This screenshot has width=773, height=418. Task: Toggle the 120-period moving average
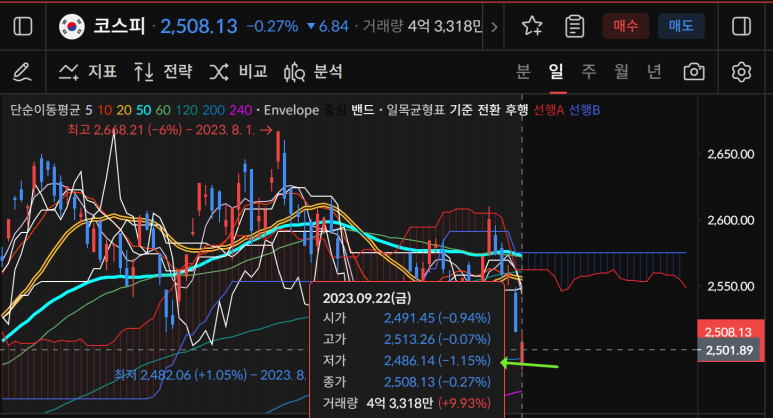coord(186,110)
